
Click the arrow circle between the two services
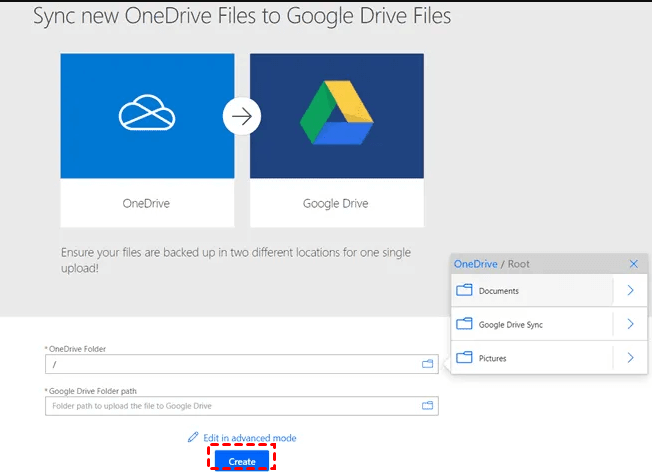pyautogui.click(x=242, y=116)
